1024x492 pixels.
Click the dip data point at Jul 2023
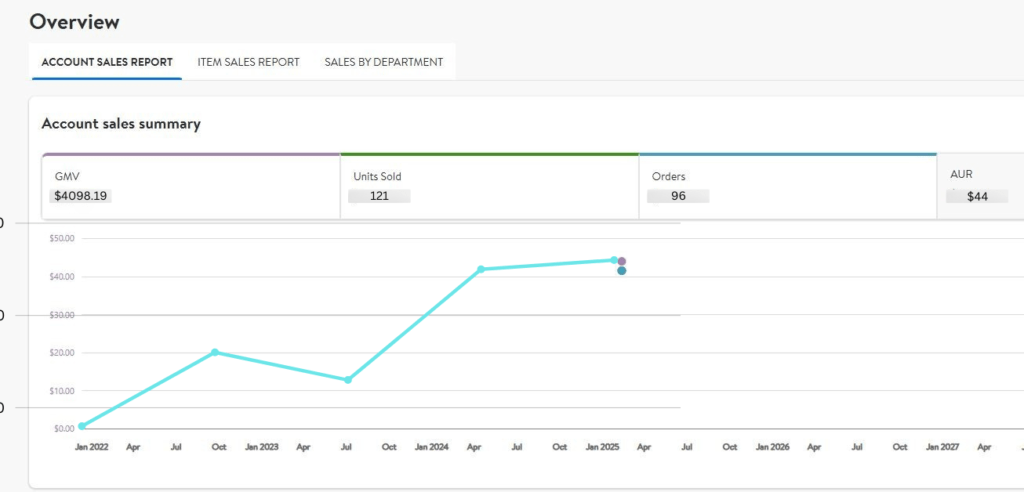tap(348, 380)
